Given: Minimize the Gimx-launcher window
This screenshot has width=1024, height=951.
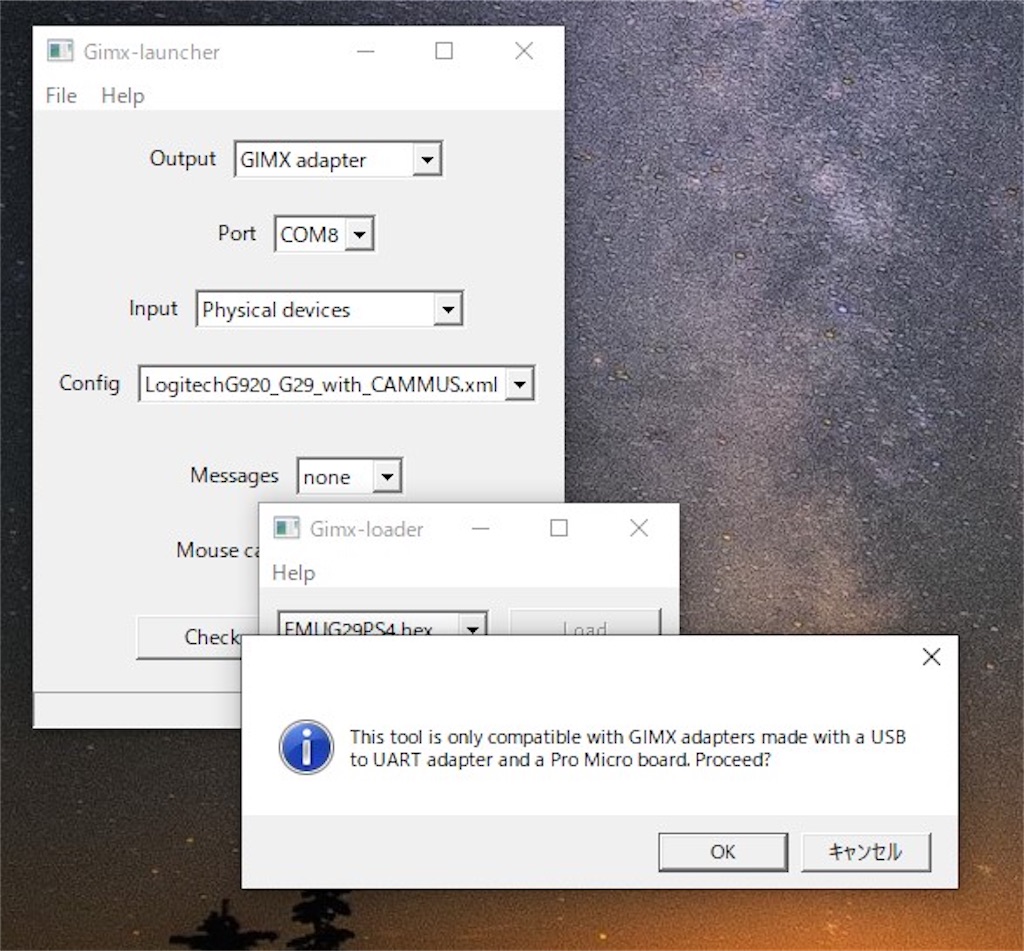Looking at the screenshot, I should point(366,51).
